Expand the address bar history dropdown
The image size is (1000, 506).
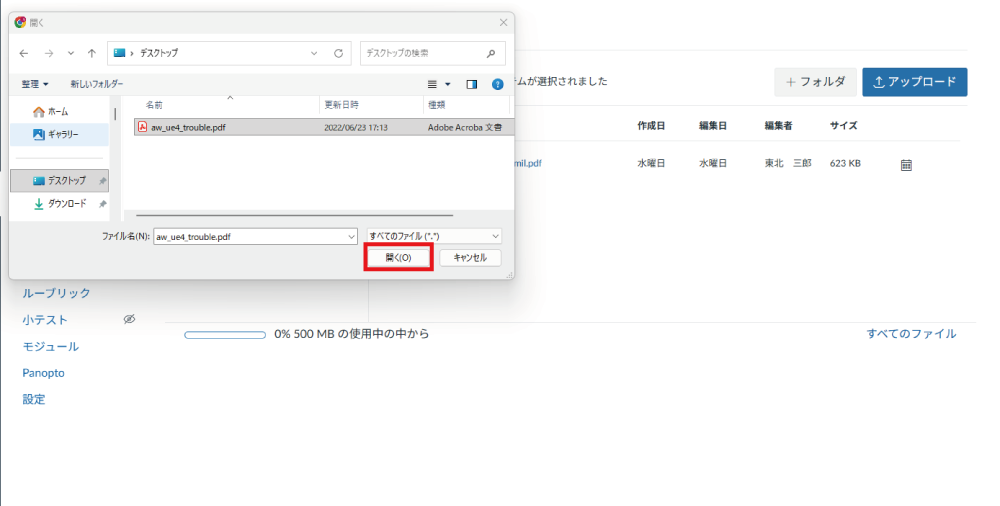point(314,54)
